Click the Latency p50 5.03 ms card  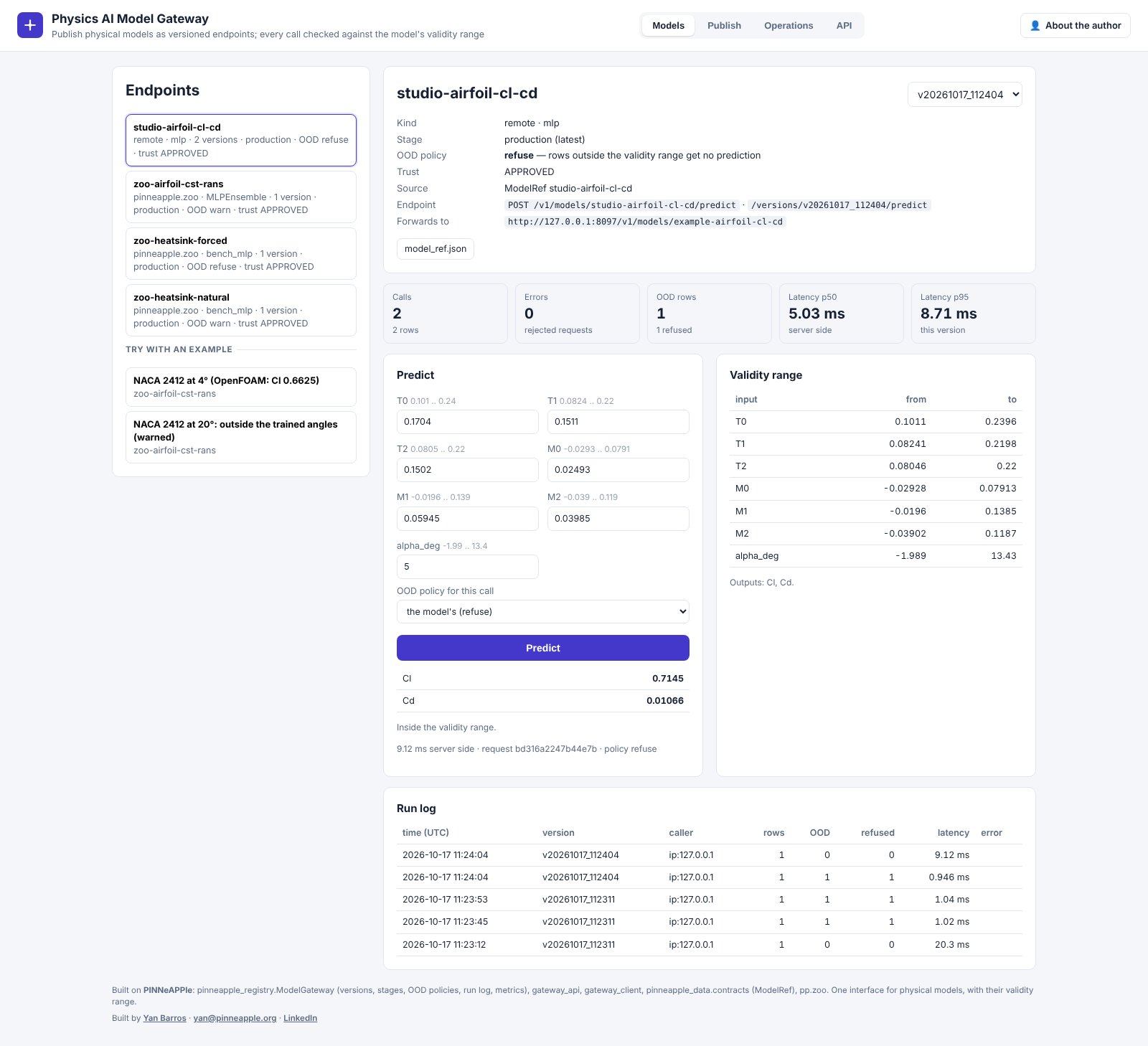[842, 314]
